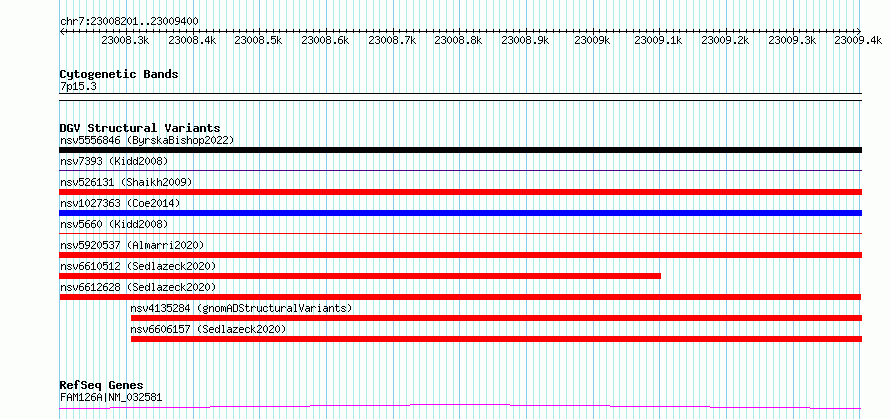Click the FAM126A|NM_032581 gene label
Screen dimensions: 890x419
(111, 397)
